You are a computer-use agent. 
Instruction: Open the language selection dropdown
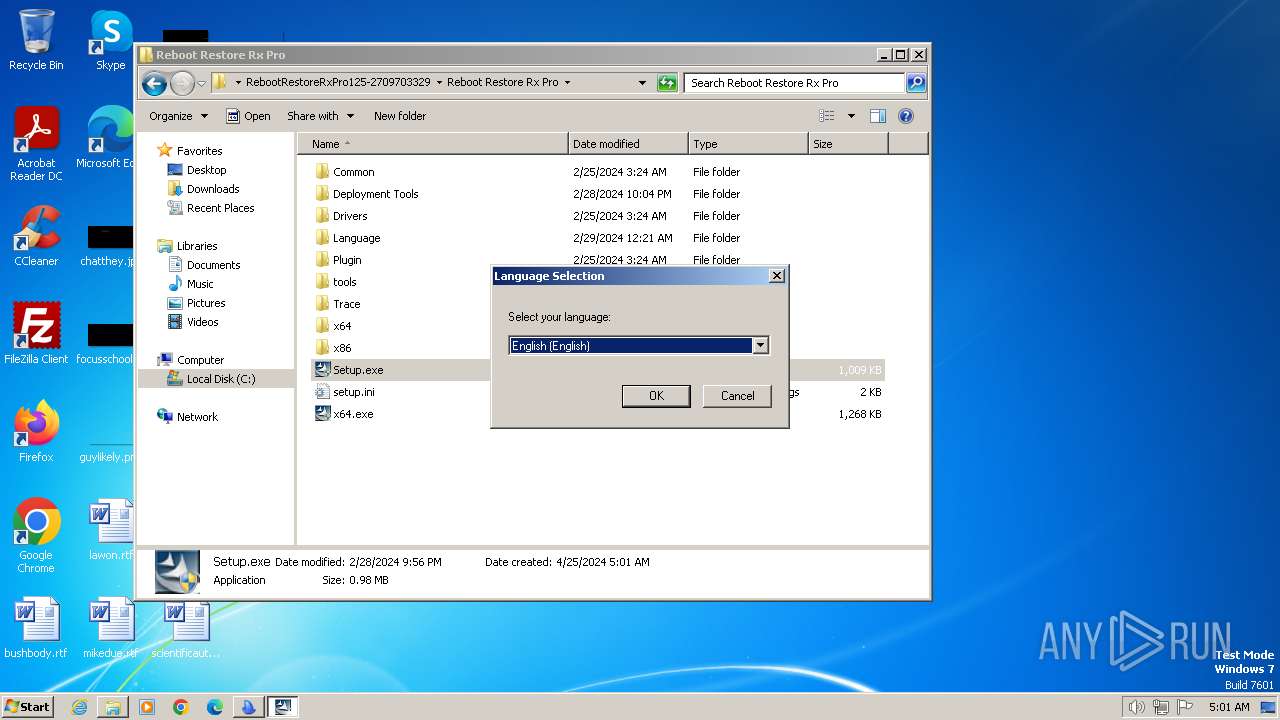[x=760, y=346]
